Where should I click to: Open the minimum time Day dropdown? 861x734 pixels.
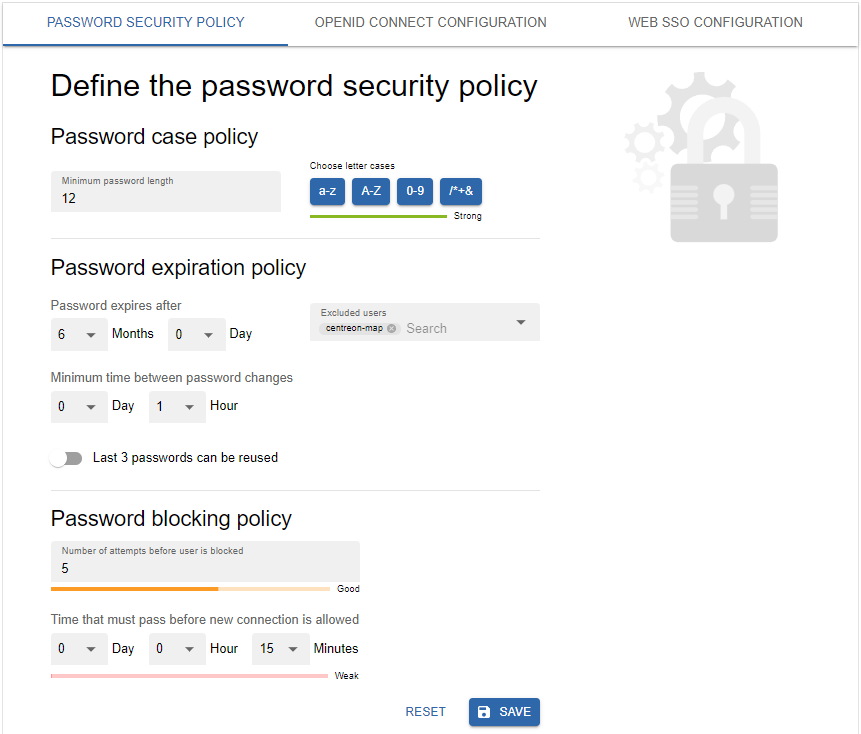click(x=79, y=407)
